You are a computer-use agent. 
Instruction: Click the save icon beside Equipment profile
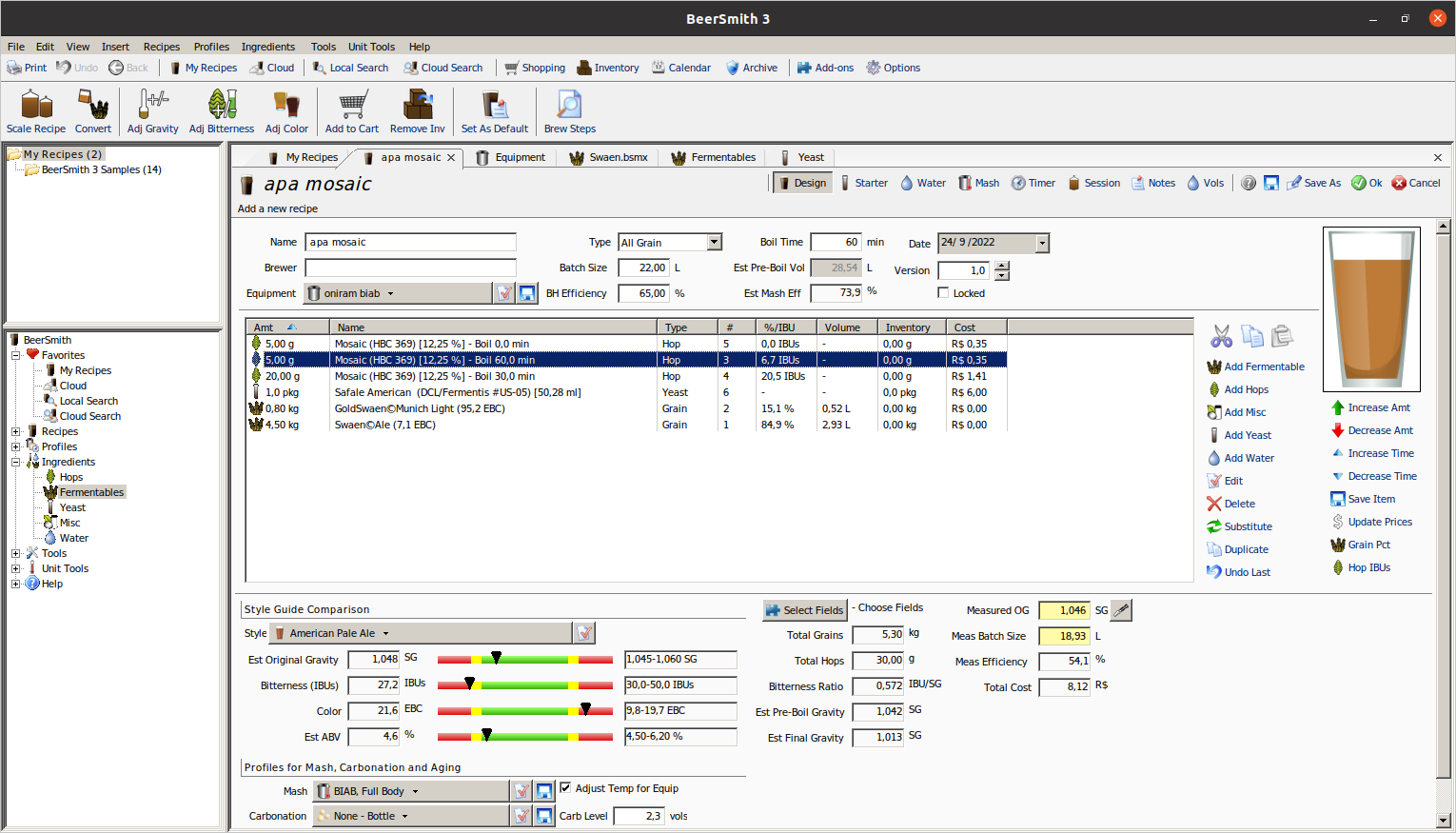tap(527, 293)
